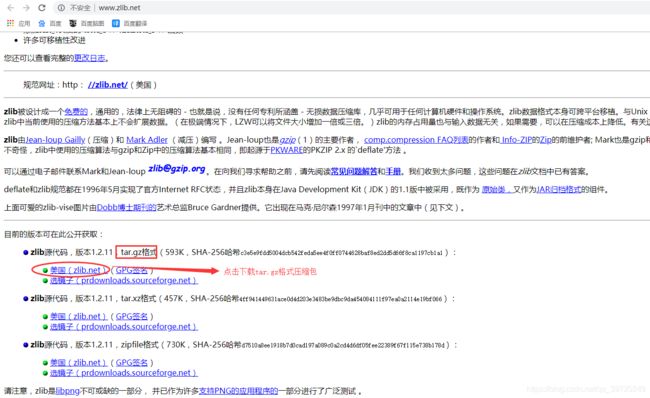650x398 pixels.
Task: Open the 手册 manual link
Action: click(x=393, y=171)
